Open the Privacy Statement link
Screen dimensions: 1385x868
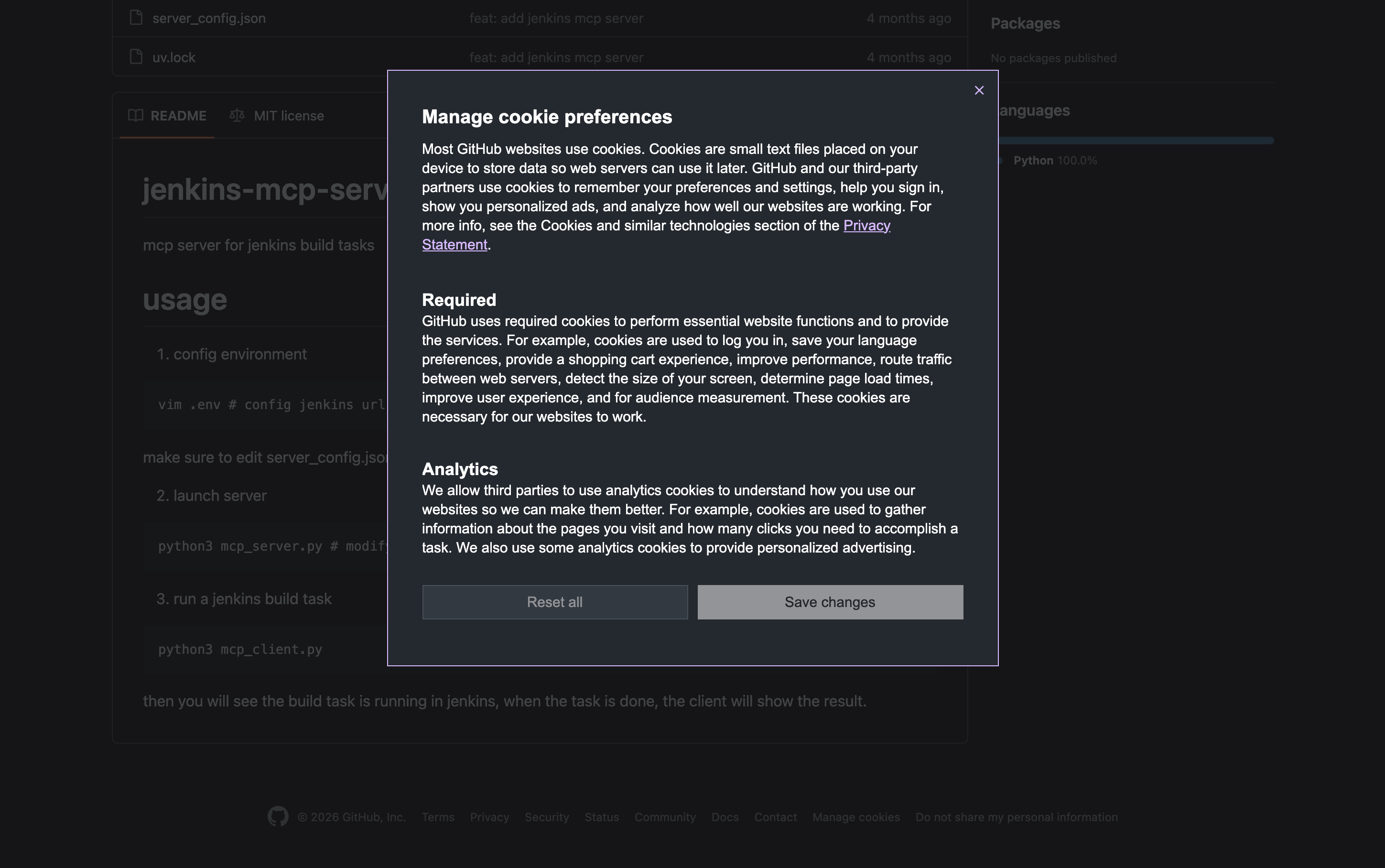click(866, 226)
